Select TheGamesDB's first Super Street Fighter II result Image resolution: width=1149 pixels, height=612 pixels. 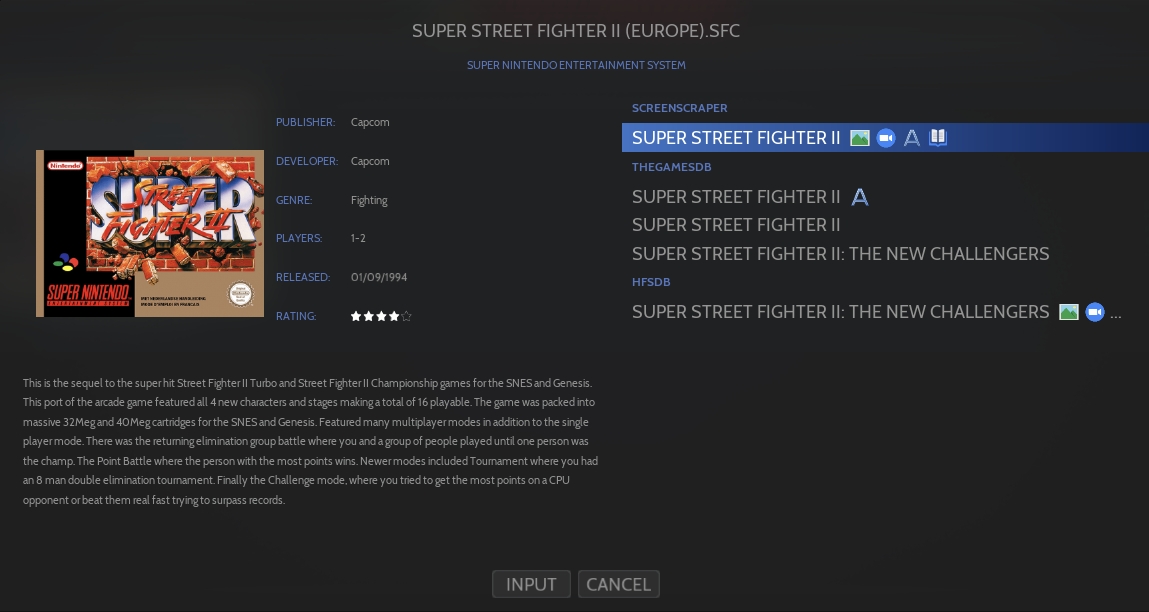(x=736, y=197)
